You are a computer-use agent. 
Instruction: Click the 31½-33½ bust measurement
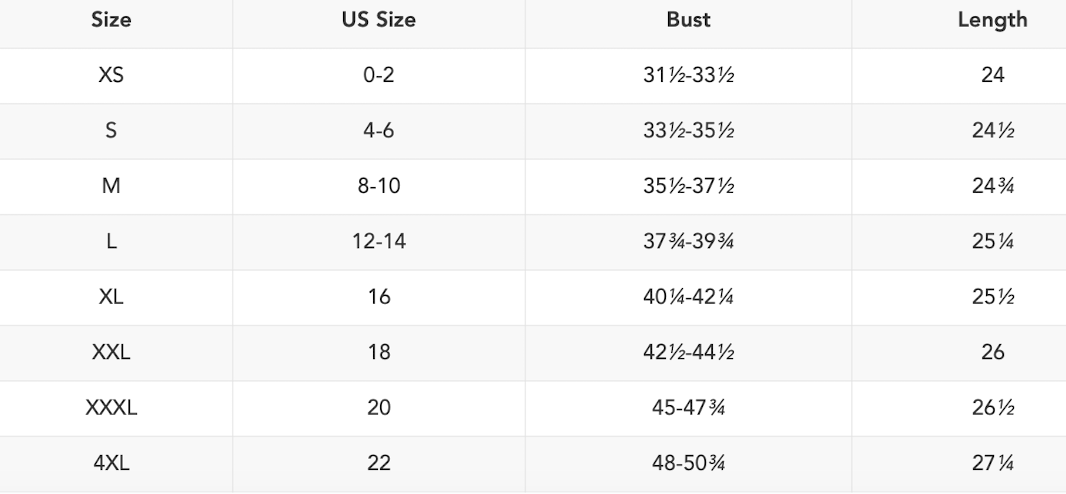[688, 75]
